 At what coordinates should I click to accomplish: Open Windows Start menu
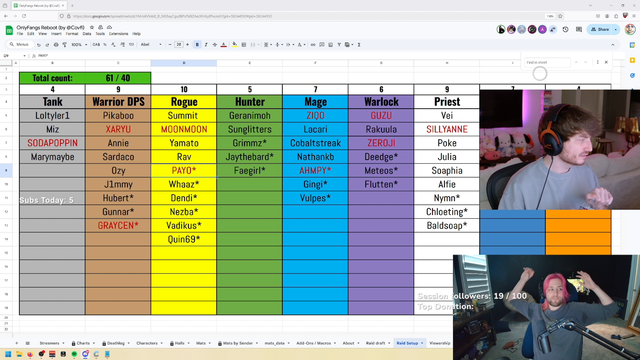[x=8, y=354]
